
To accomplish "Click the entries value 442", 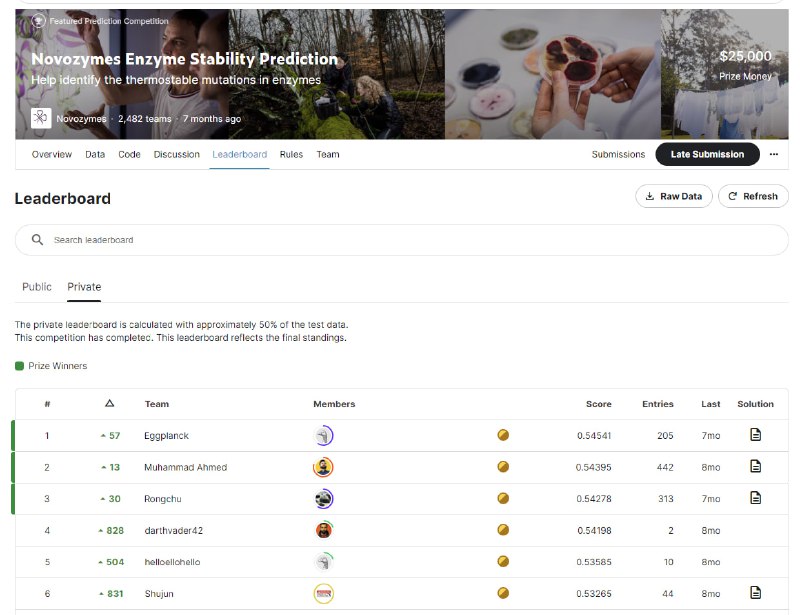I will click(x=665, y=468).
